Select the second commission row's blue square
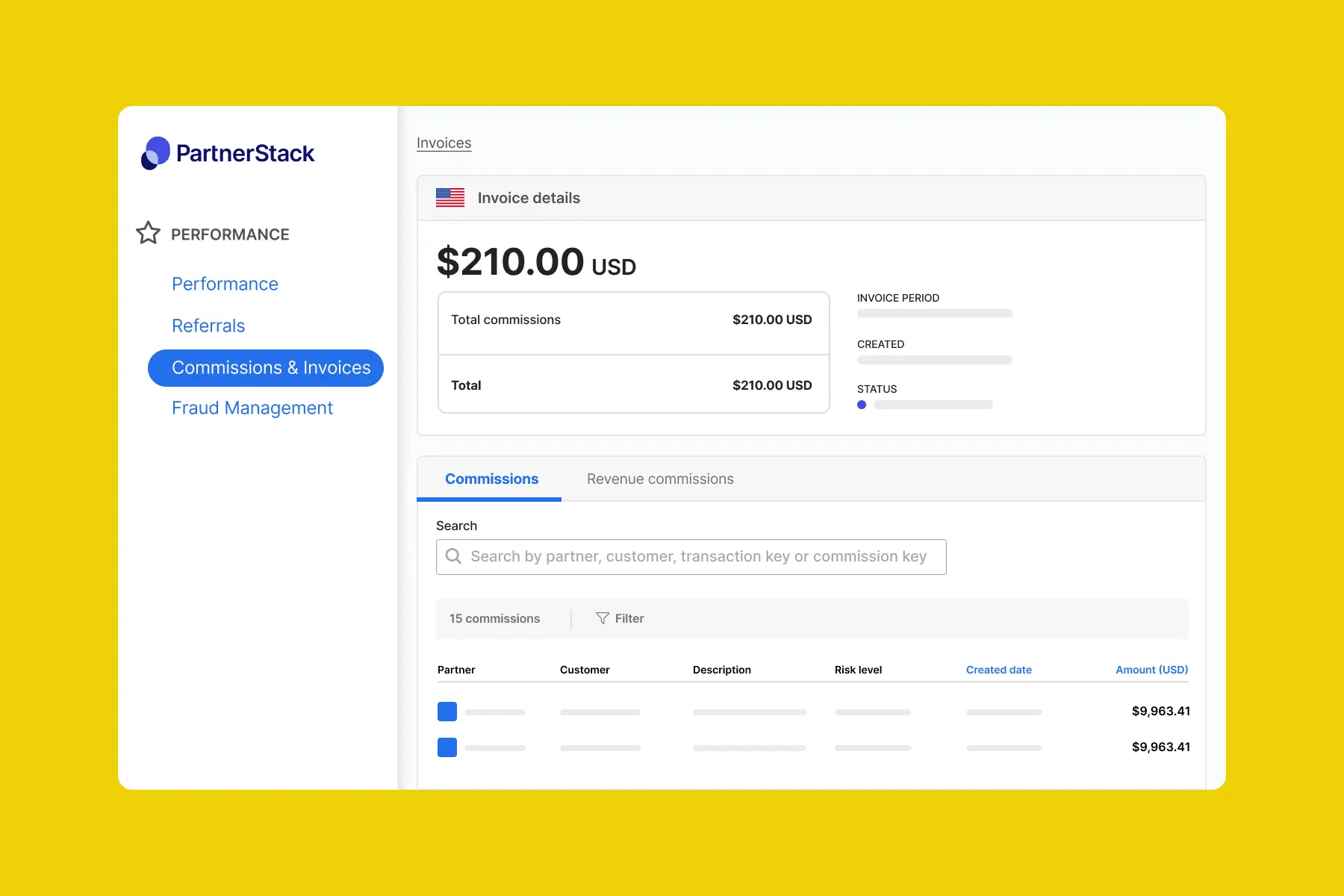The height and width of the screenshot is (896, 1344). pyautogui.click(x=447, y=747)
